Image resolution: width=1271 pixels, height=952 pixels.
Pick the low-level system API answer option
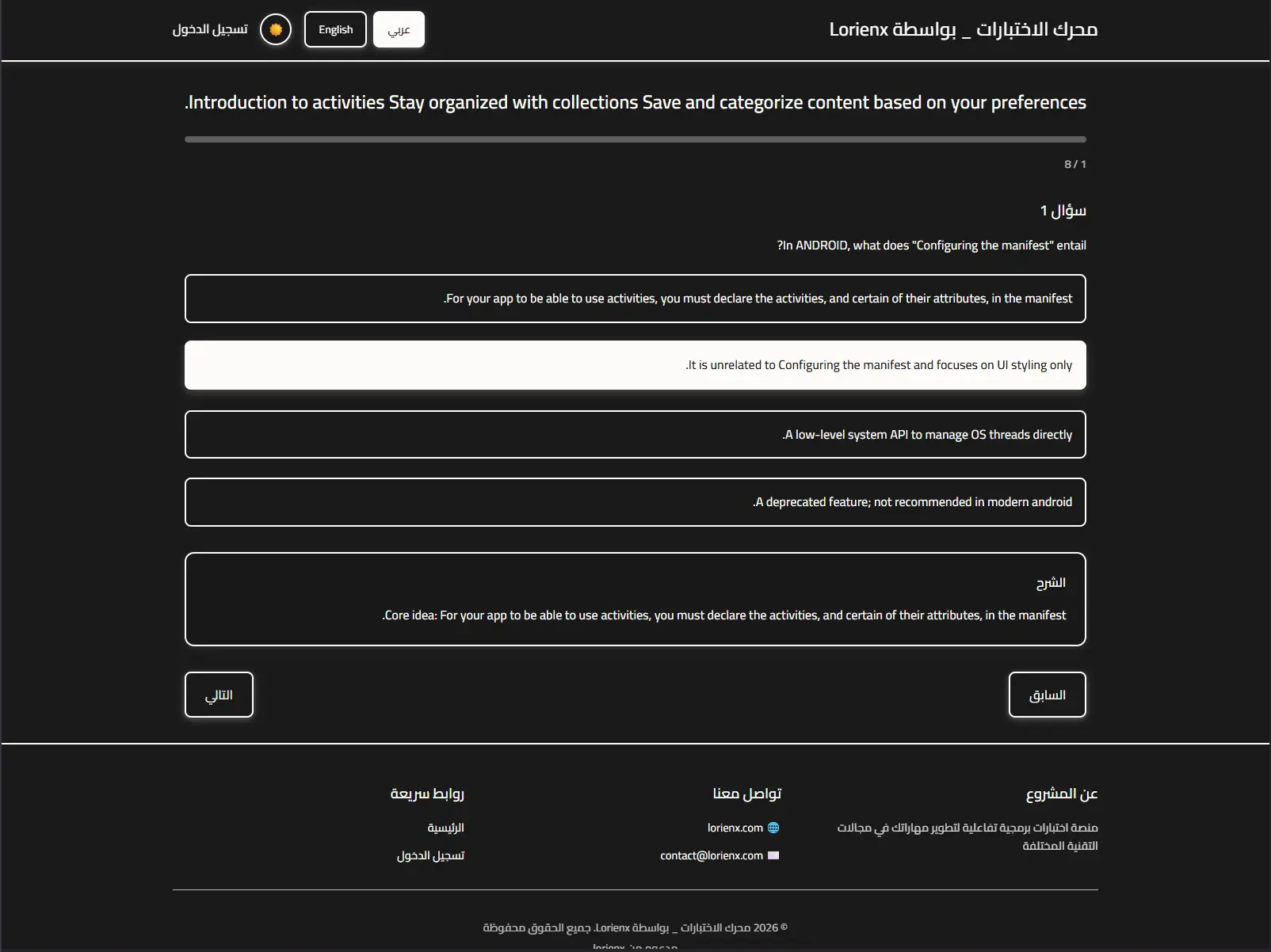click(x=635, y=434)
